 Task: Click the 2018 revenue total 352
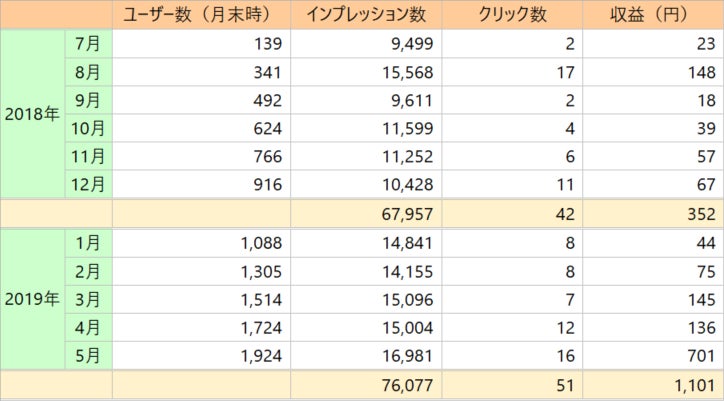[701, 213]
